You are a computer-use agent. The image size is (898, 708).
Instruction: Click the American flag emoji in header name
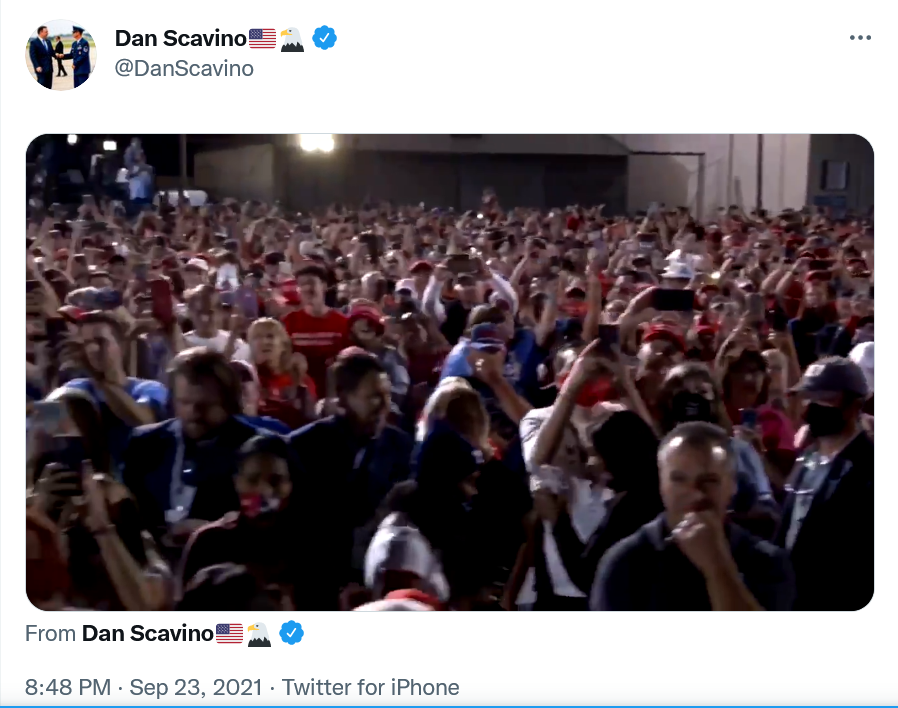pos(262,38)
